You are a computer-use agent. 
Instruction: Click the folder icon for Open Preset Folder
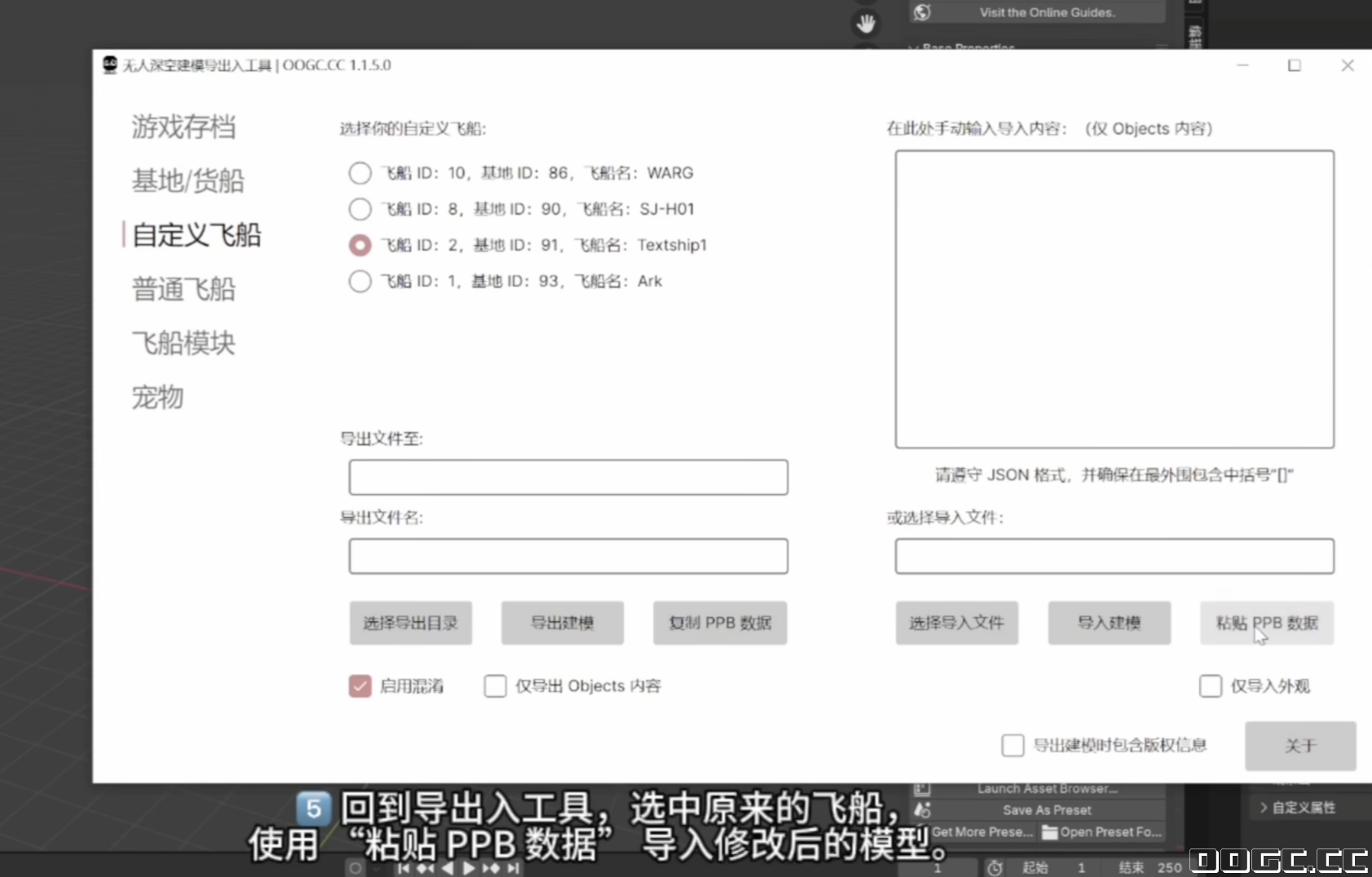pyautogui.click(x=1049, y=832)
